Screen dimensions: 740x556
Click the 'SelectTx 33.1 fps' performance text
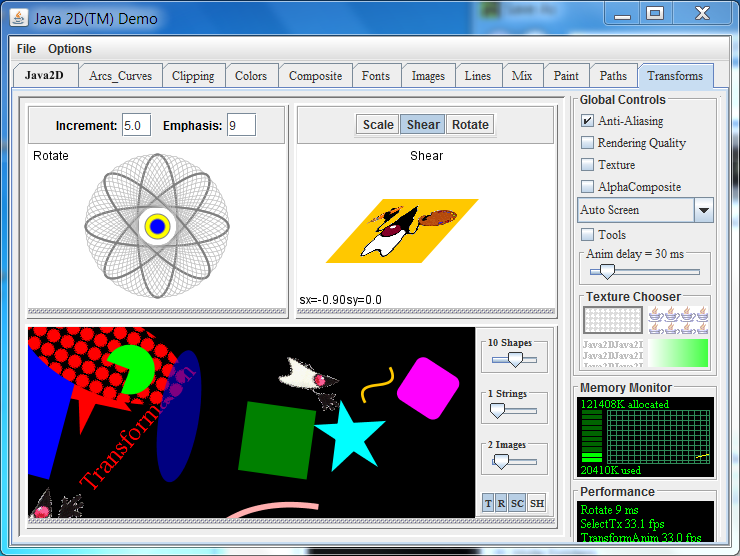click(622, 524)
